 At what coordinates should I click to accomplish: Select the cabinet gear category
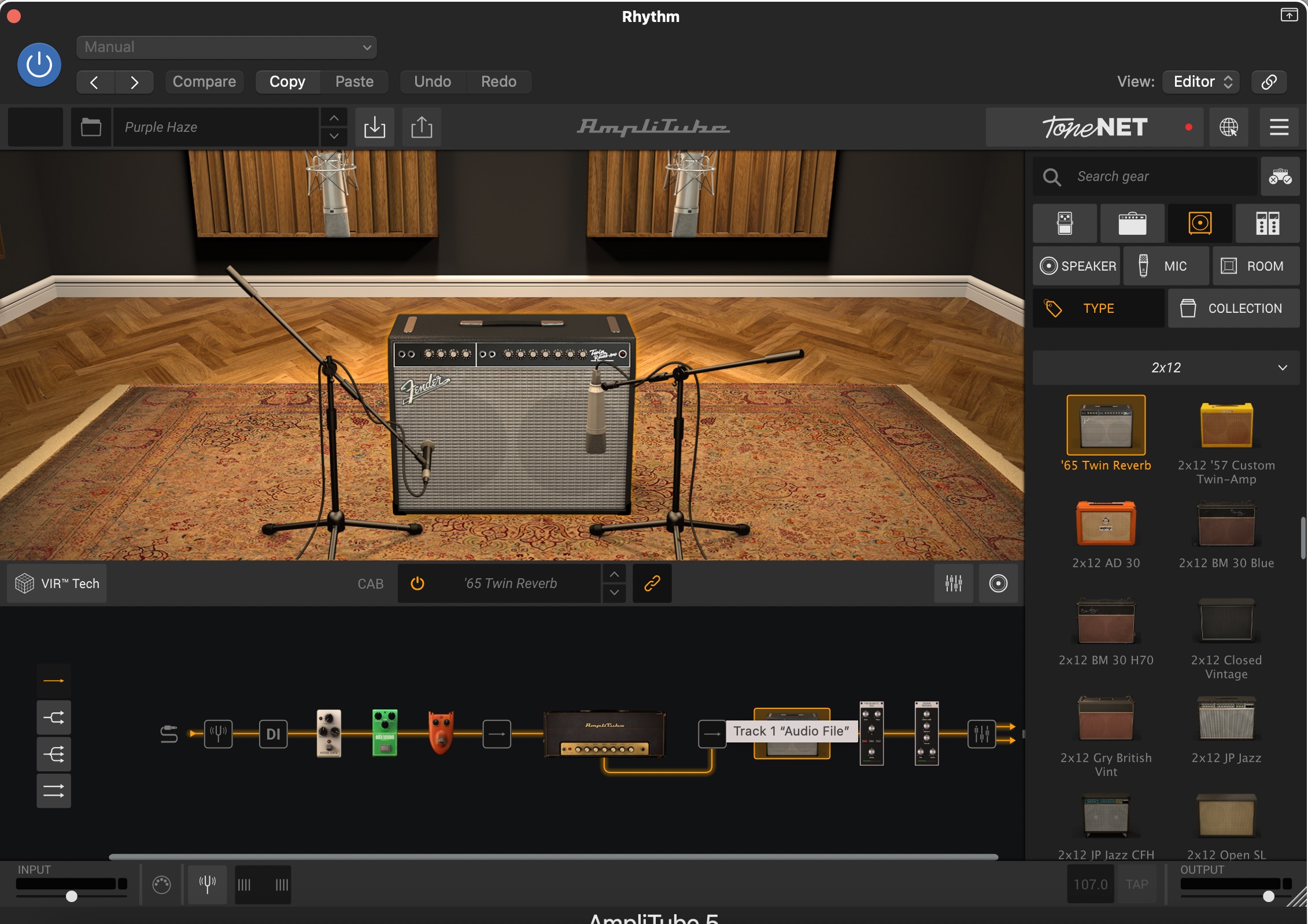1200,223
